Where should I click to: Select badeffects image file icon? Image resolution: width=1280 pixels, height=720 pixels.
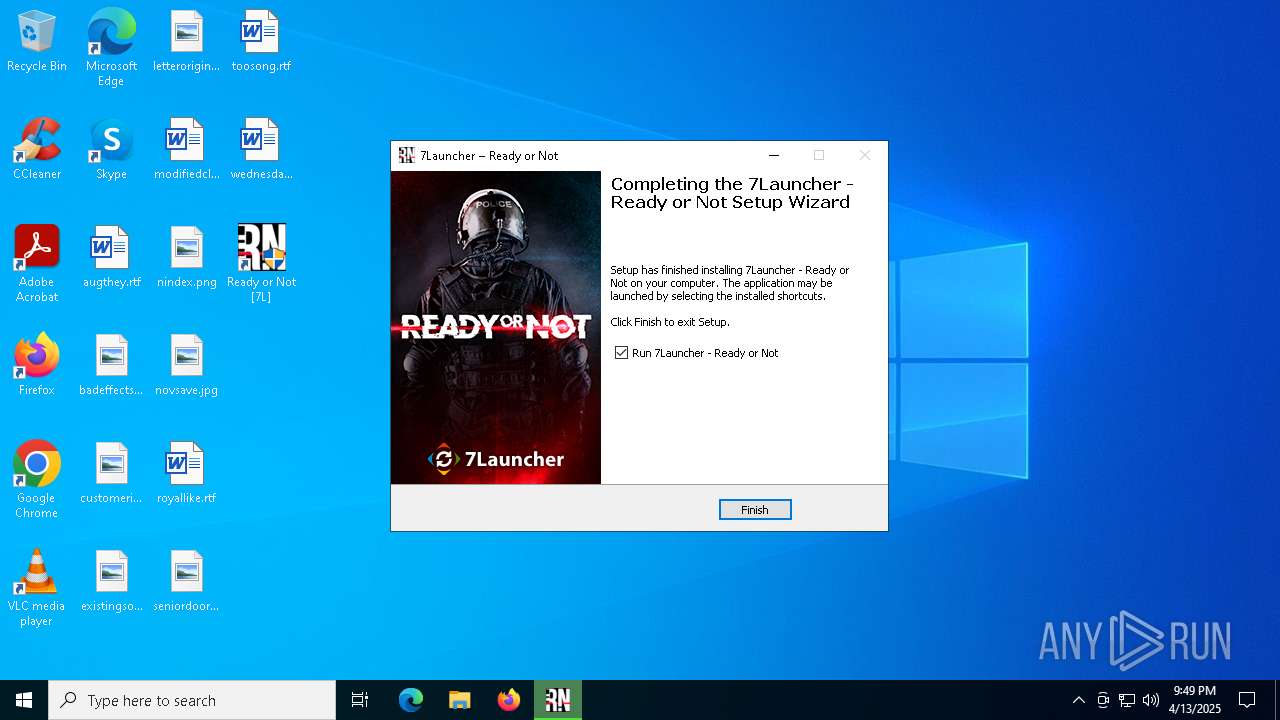pos(111,366)
